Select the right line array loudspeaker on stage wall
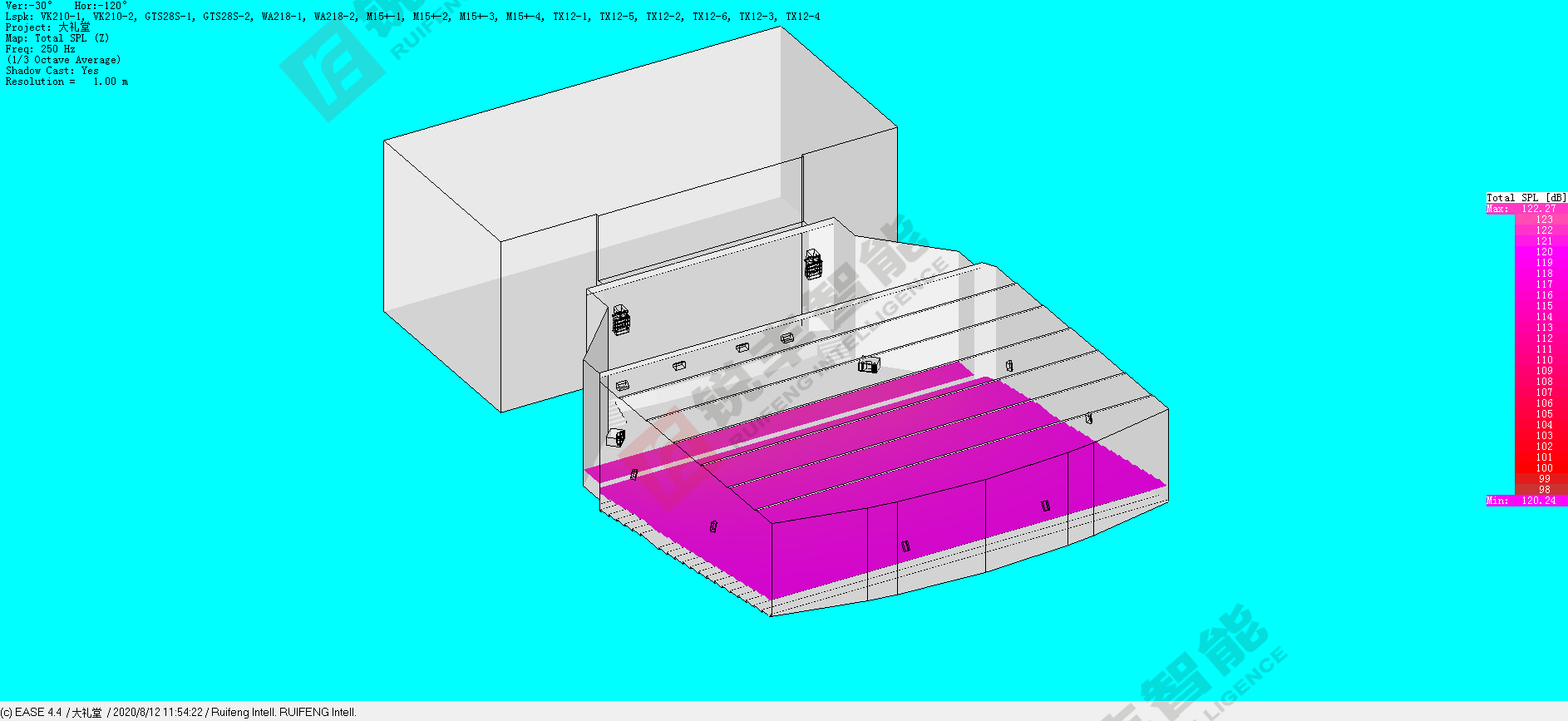Image resolution: width=1568 pixels, height=721 pixels. tap(813, 264)
